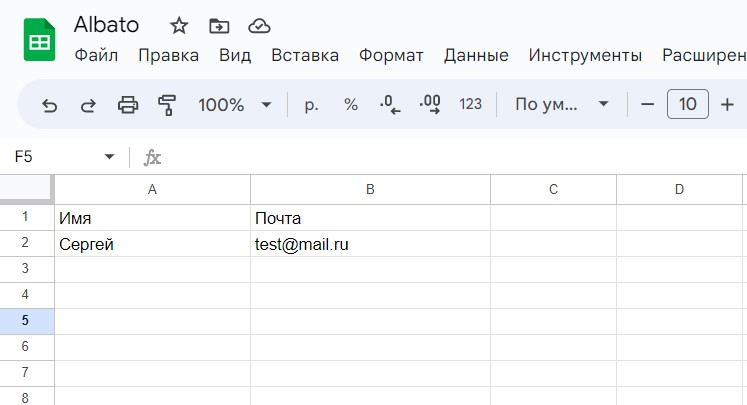The width and height of the screenshot is (747, 405).
Task: Select highlighted row 5 header
Action: coord(27,321)
